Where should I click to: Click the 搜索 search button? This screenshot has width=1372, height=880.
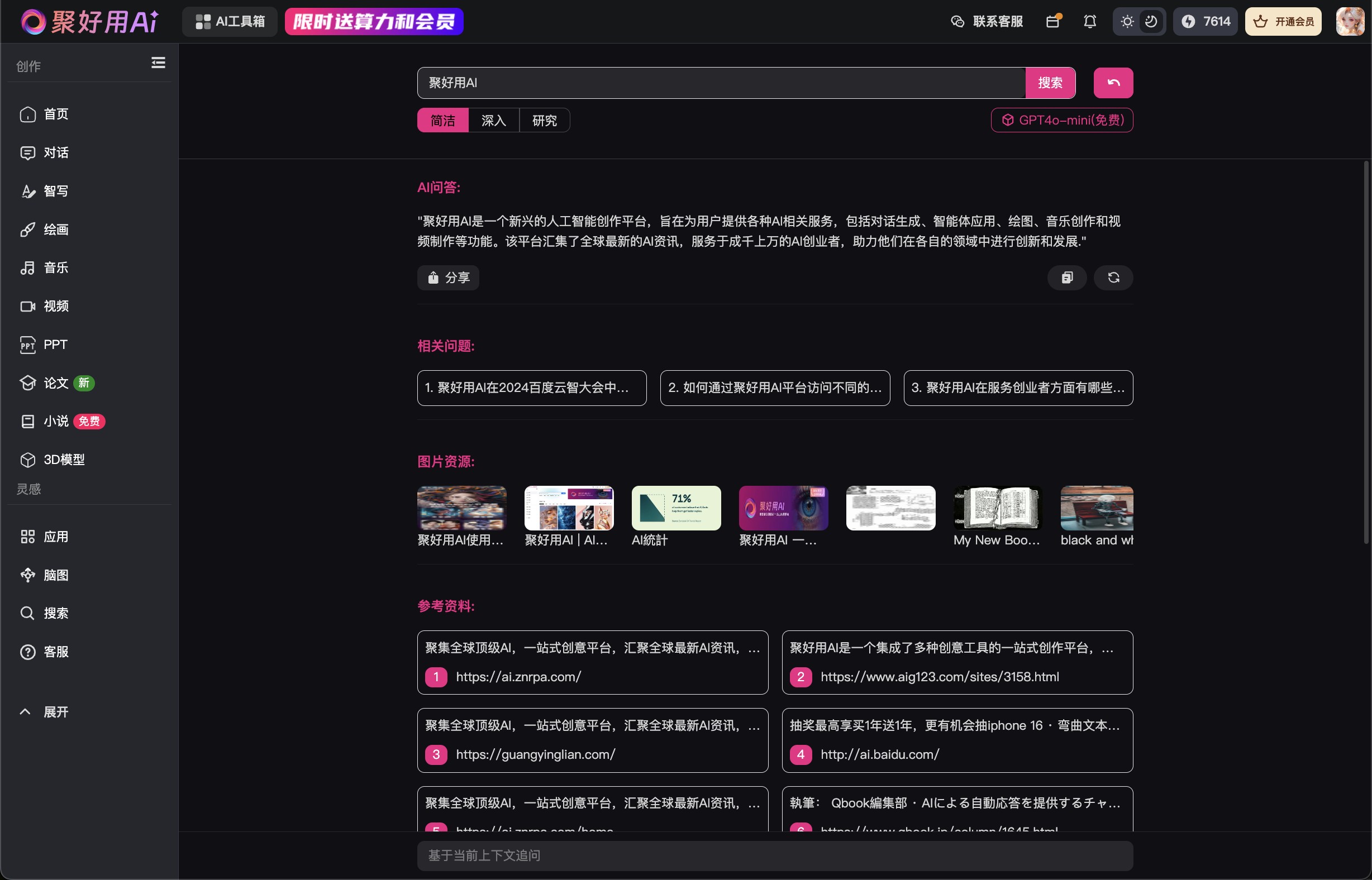tap(1050, 83)
